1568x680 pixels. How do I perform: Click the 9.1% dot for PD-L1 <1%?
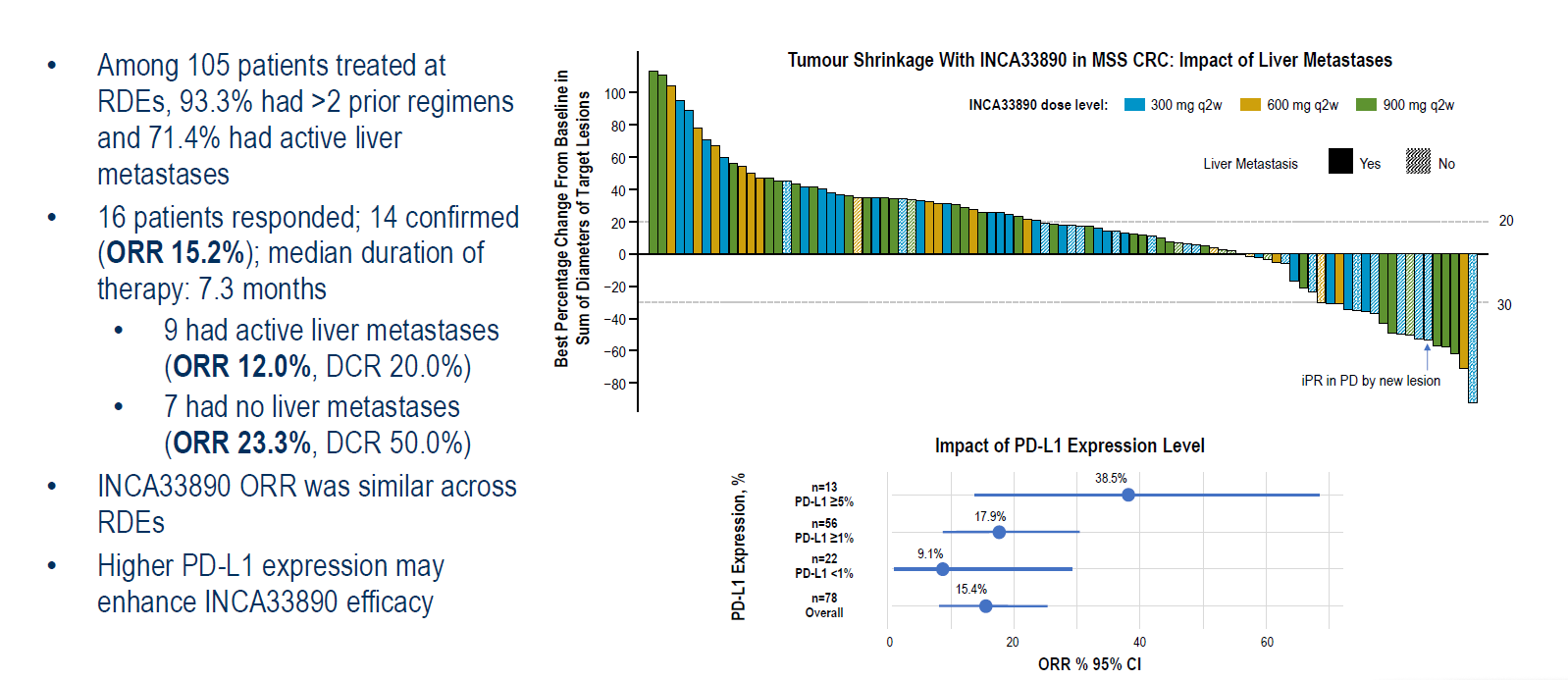pyautogui.click(x=943, y=569)
